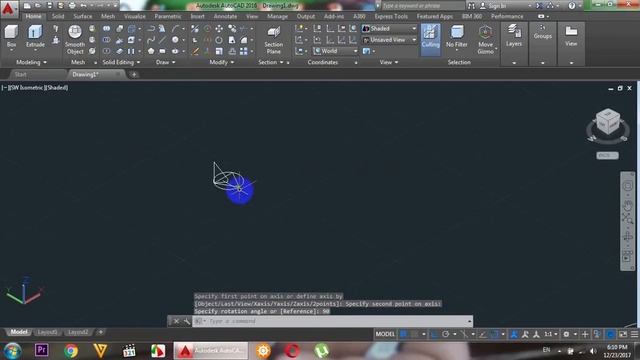The width and height of the screenshot is (640, 360).
Task: Click the Plot (print) icon in Quick Access
Action: [x=72, y=6]
